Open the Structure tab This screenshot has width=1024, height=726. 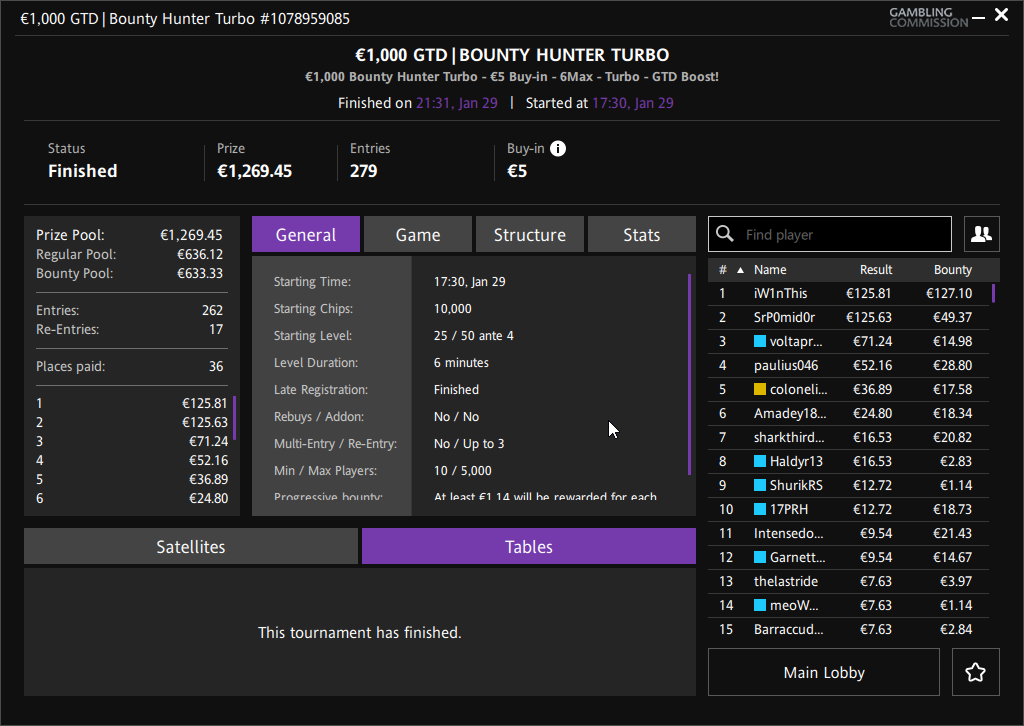530,234
